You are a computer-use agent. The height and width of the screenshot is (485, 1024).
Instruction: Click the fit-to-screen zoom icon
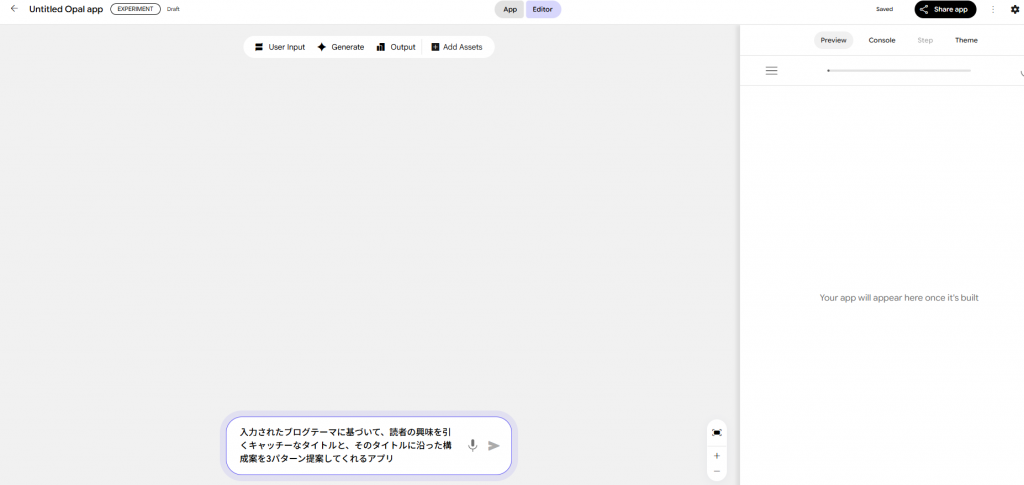tap(717, 432)
